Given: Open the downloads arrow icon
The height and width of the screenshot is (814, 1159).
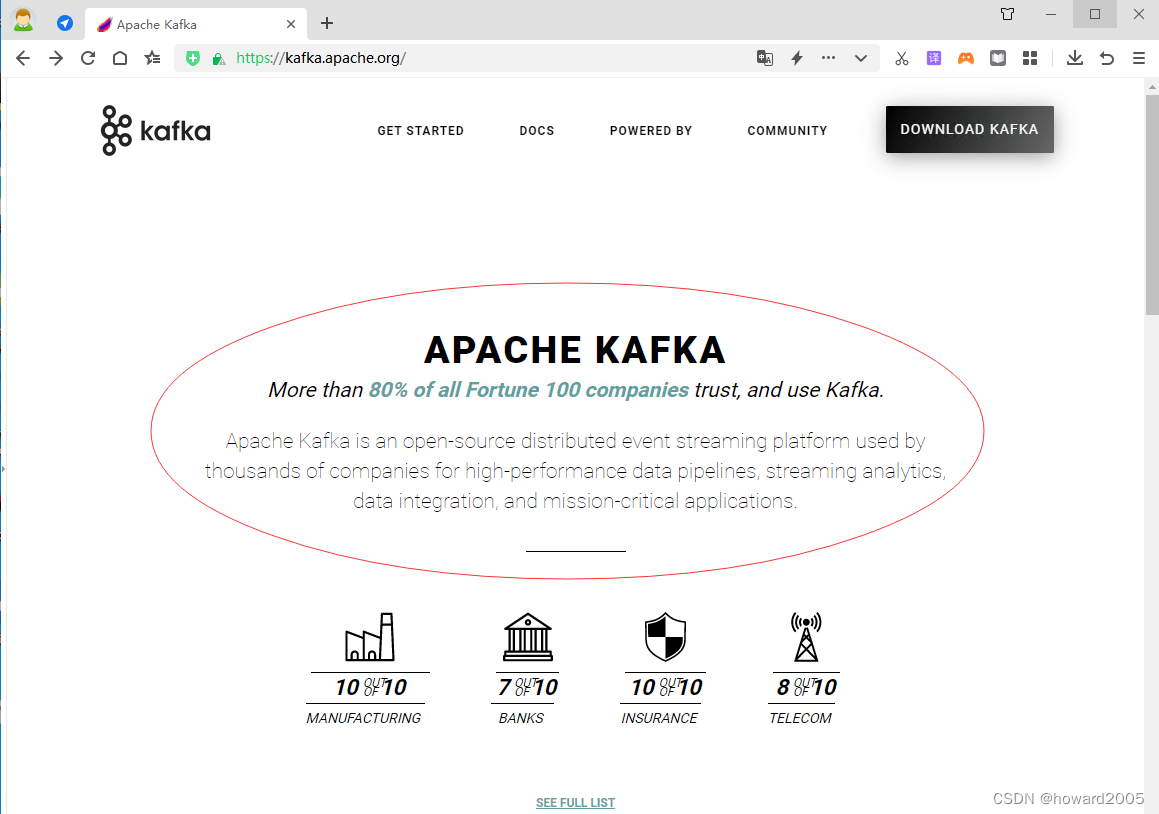Looking at the screenshot, I should pyautogui.click(x=1075, y=58).
